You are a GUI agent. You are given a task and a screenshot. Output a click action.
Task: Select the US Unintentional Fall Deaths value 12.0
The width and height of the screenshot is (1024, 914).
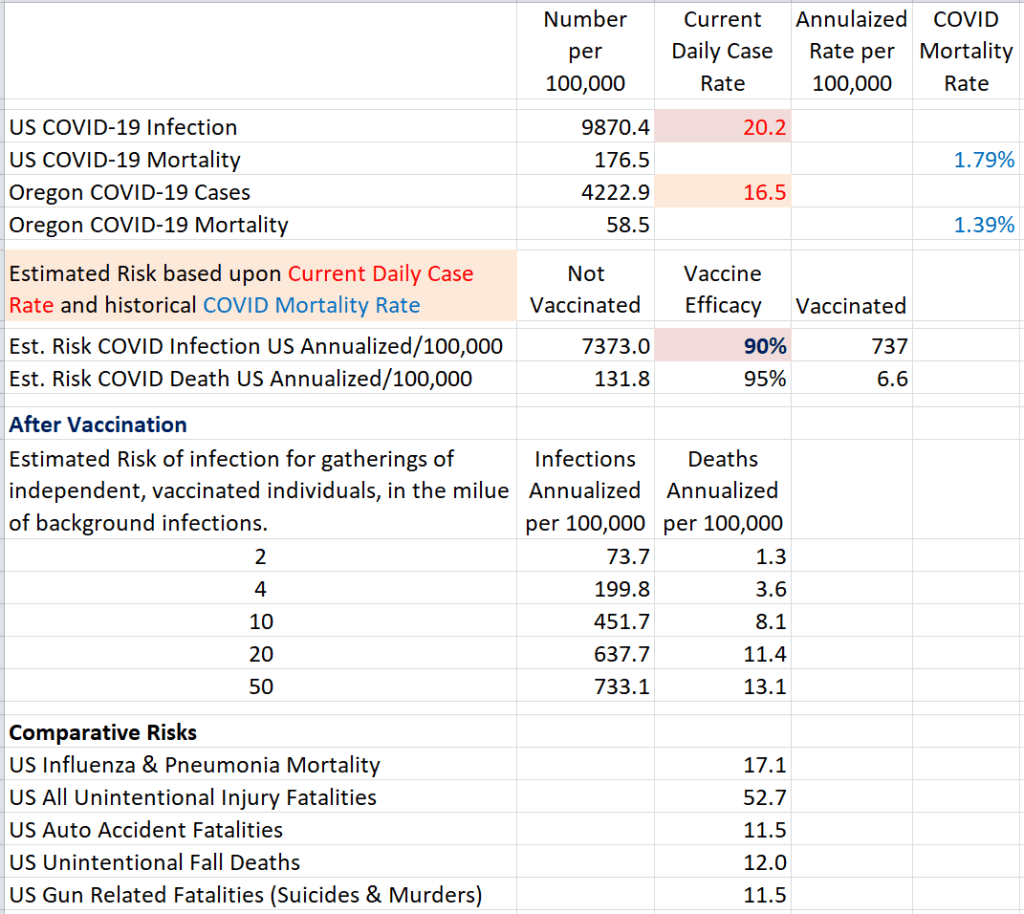coord(722,862)
